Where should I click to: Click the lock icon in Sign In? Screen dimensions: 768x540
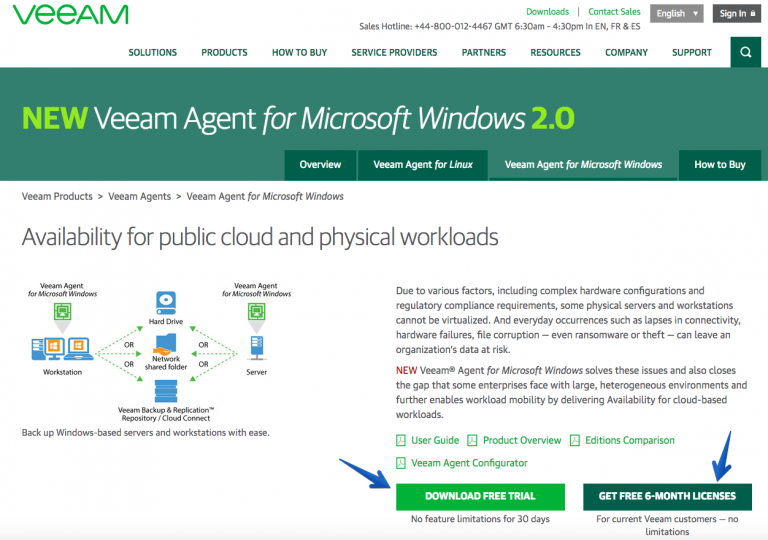click(x=753, y=13)
